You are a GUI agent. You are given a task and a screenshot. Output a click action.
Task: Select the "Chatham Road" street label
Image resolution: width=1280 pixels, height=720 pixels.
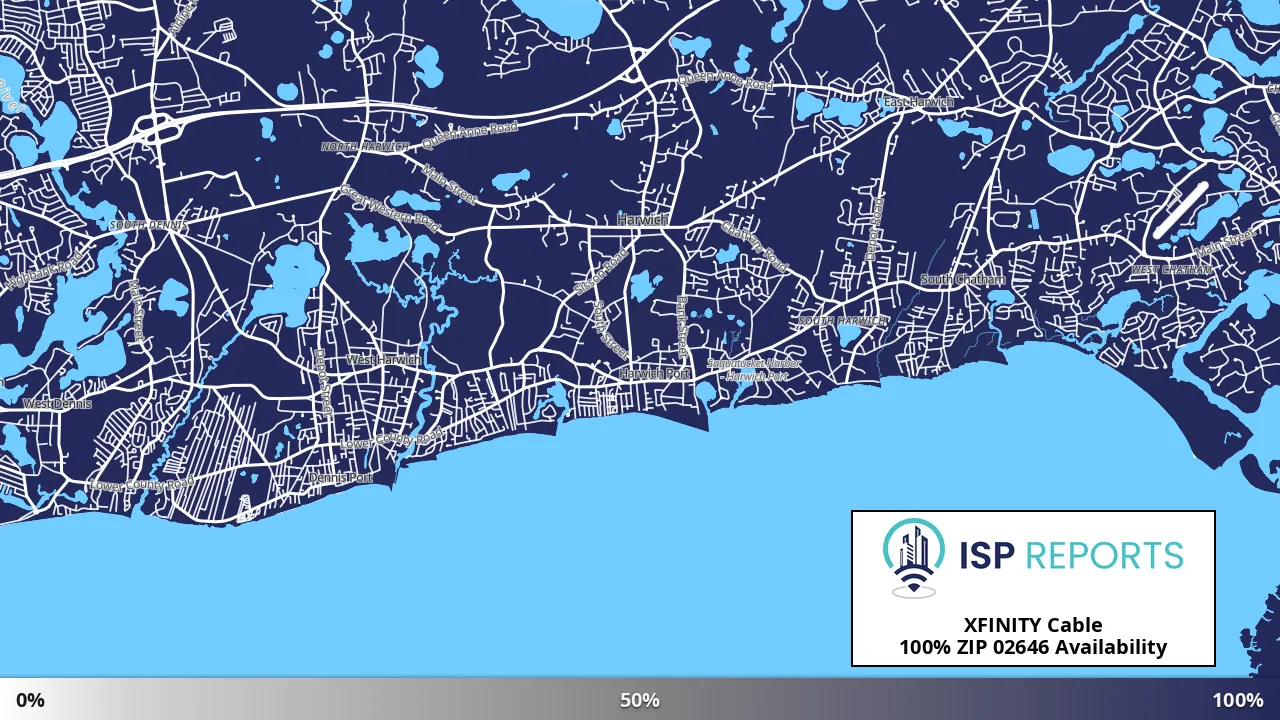coord(754,246)
